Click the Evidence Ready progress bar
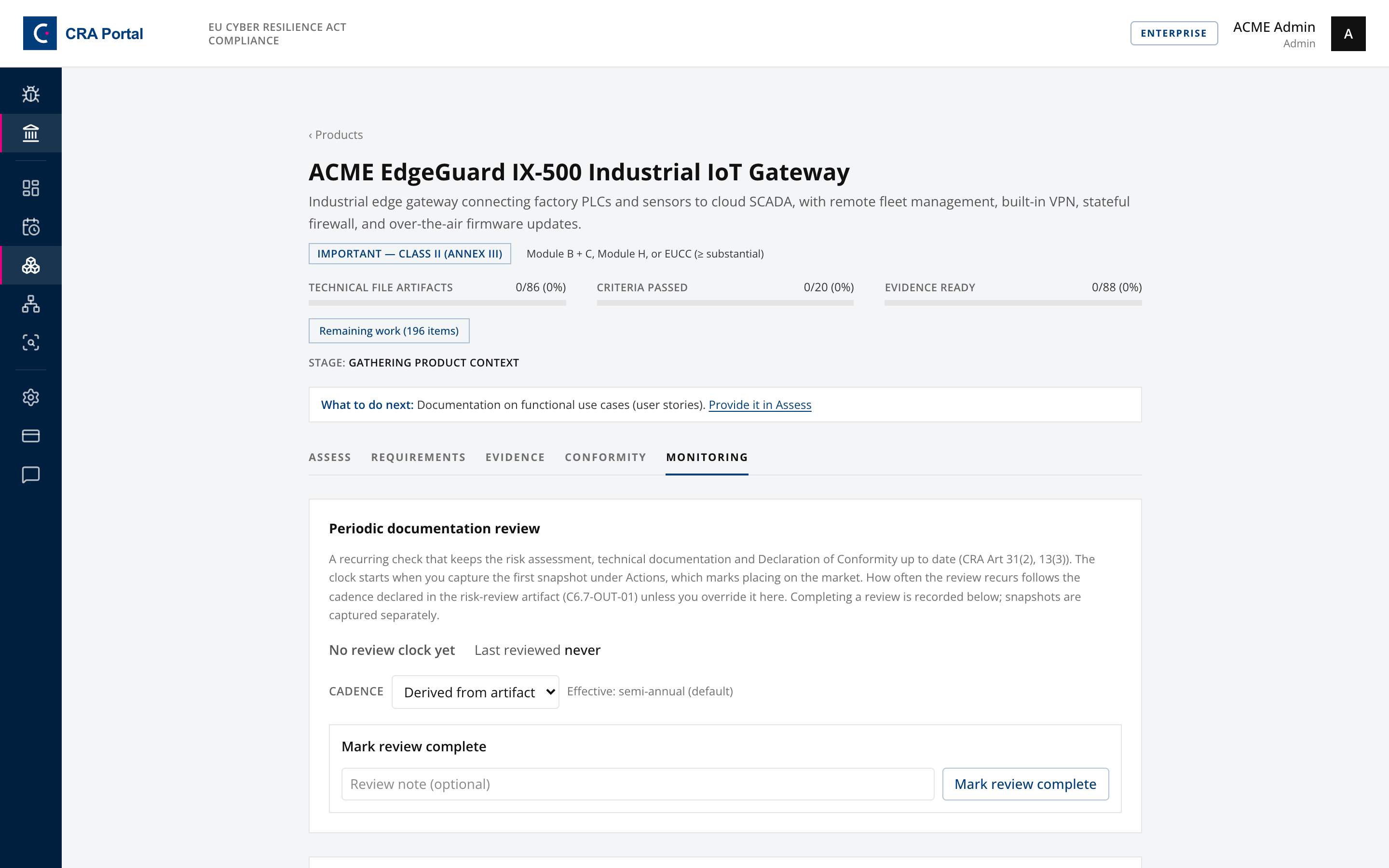1389x868 pixels. (x=1013, y=302)
